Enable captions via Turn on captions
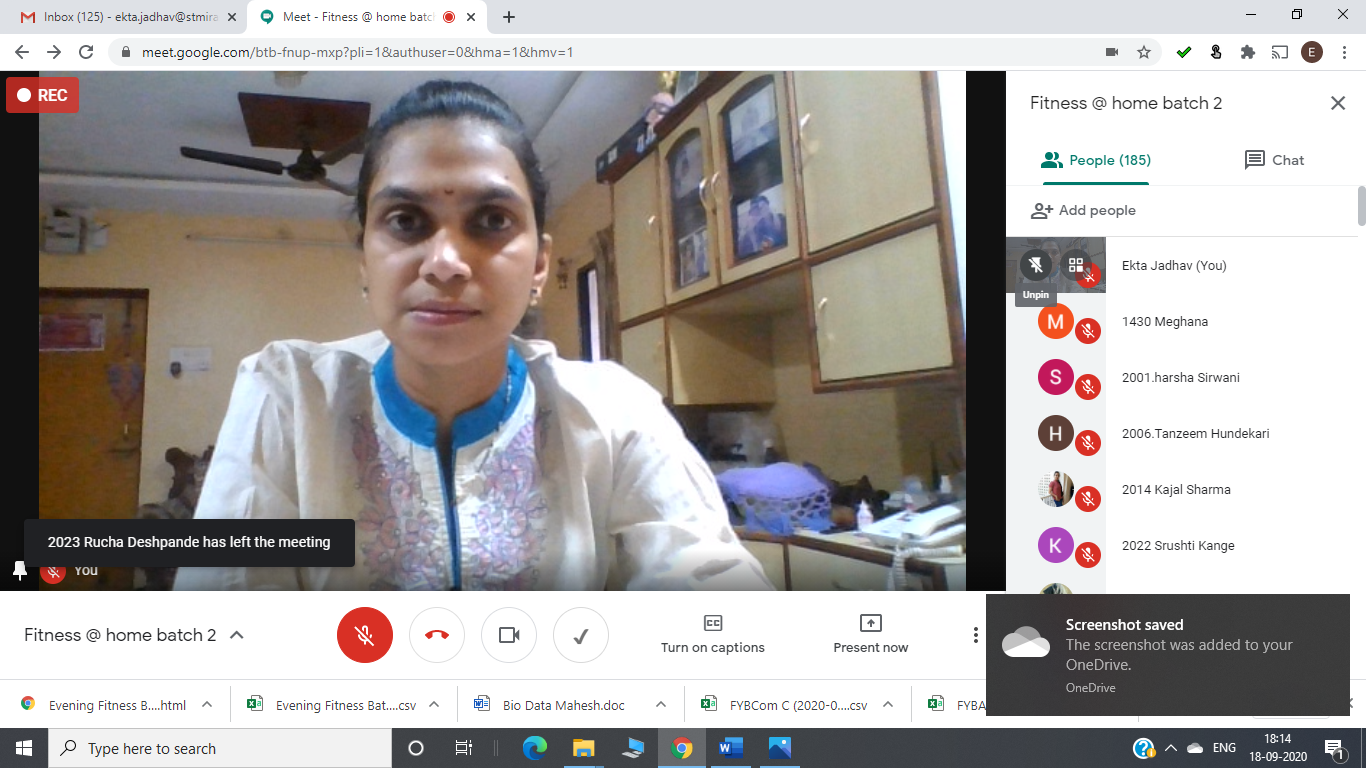The height and width of the screenshot is (768, 1366). click(x=712, y=634)
